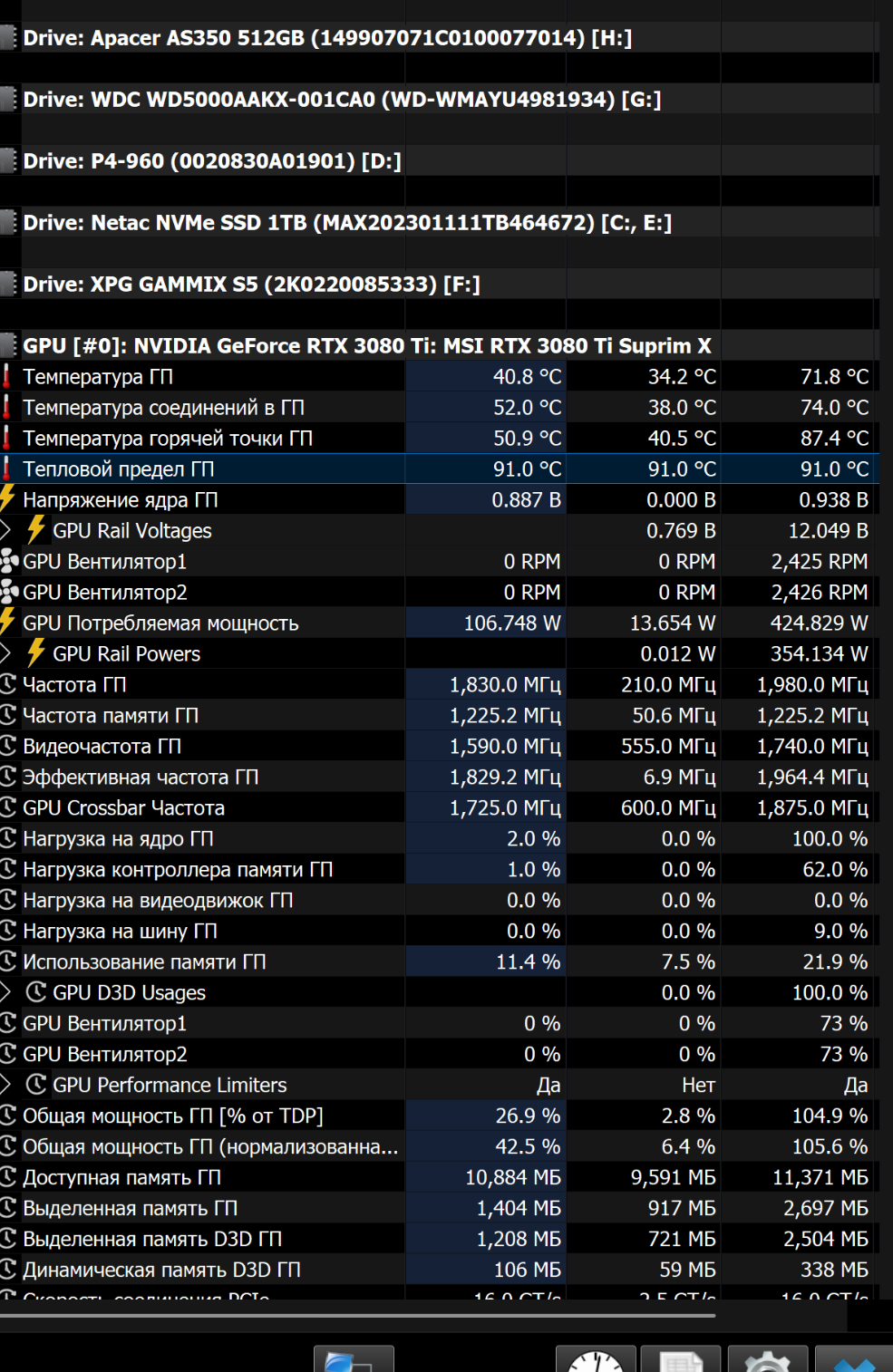Select the Нагрузка на видеодвижок ГП label

pyautogui.click(x=158, y=901)
